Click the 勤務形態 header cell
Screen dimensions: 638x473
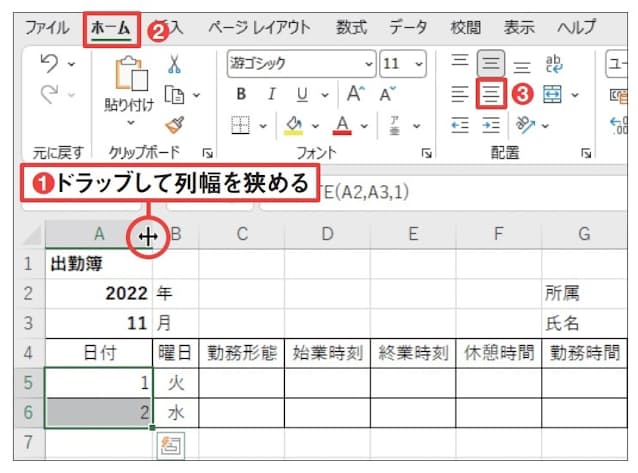242,353
